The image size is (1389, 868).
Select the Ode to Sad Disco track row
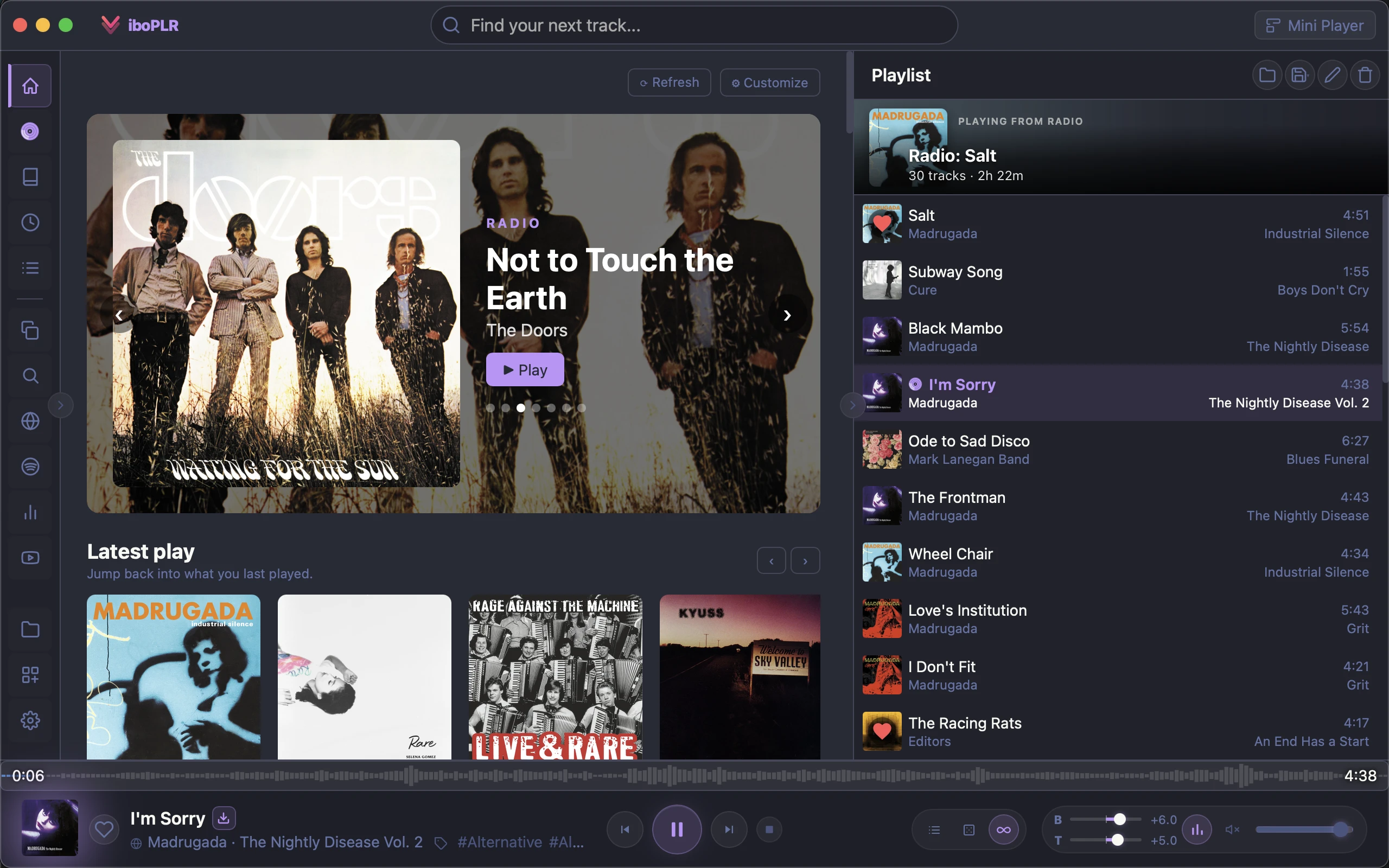pyautogui.click(x=1118, y=450)
